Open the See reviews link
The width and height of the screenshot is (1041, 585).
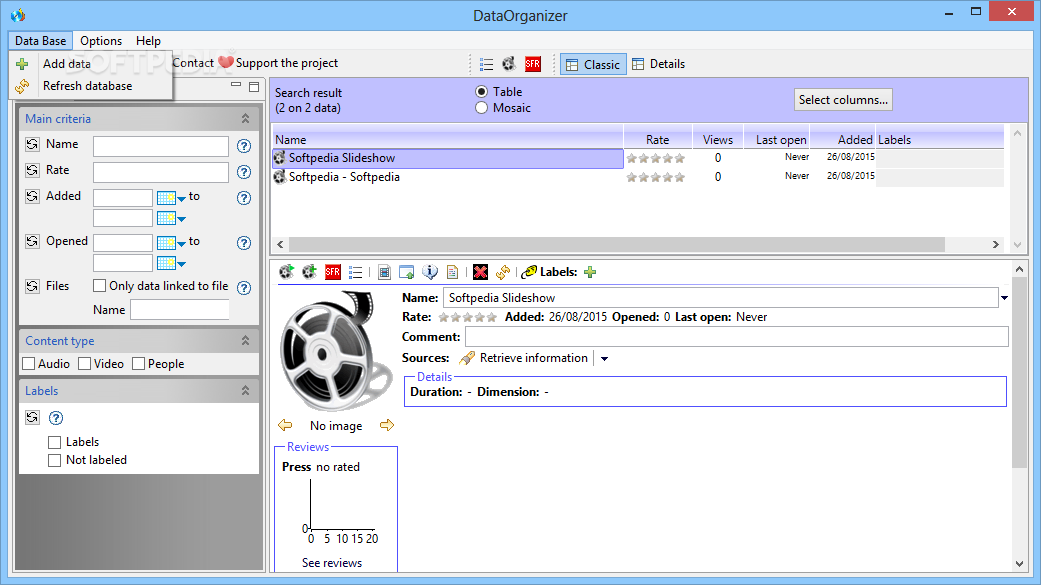click(332, 562)
